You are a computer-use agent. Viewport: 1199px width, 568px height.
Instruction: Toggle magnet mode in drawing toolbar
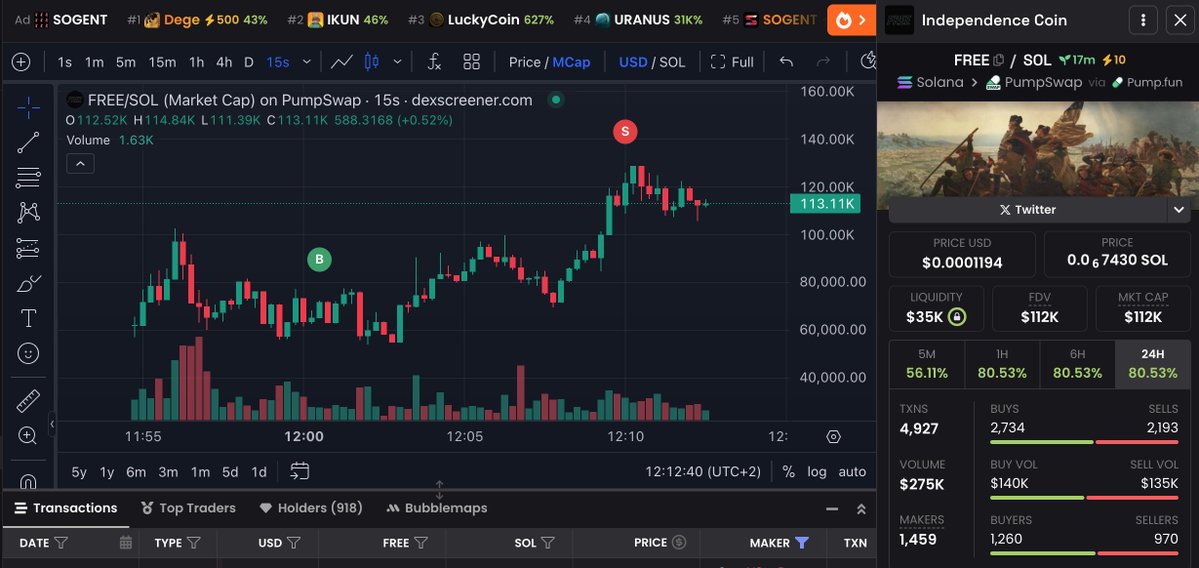point(28,482)
